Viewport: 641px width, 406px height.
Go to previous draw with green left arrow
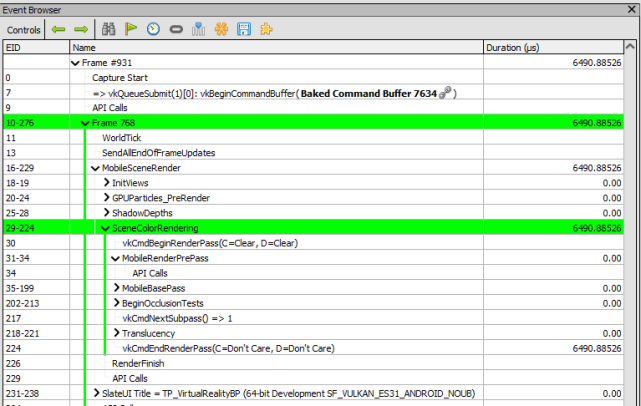58,29
